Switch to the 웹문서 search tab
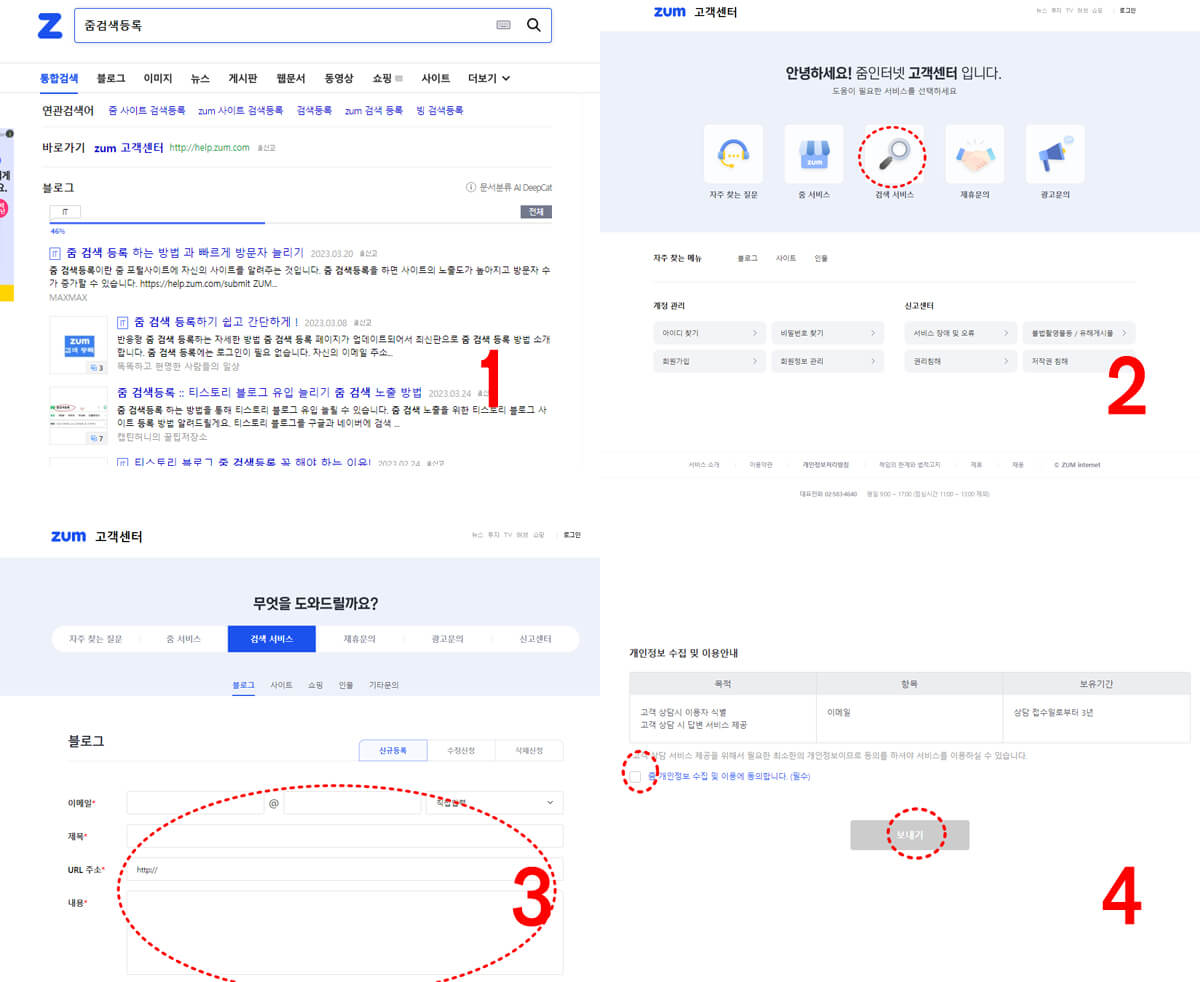1200x982 pixels. tap(291, 78)
